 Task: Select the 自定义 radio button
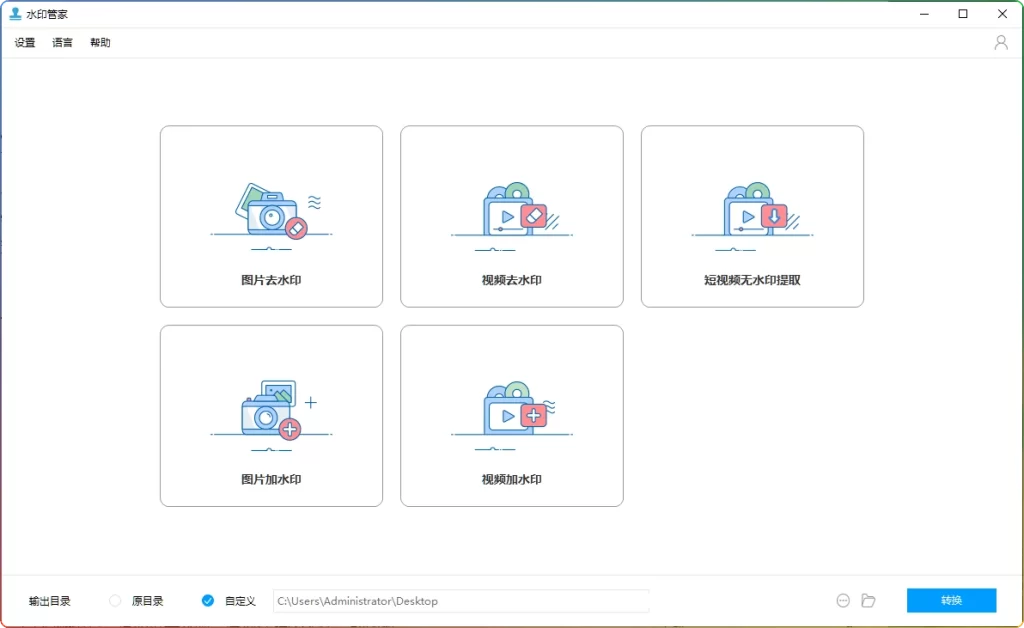(x=208, y=601)
